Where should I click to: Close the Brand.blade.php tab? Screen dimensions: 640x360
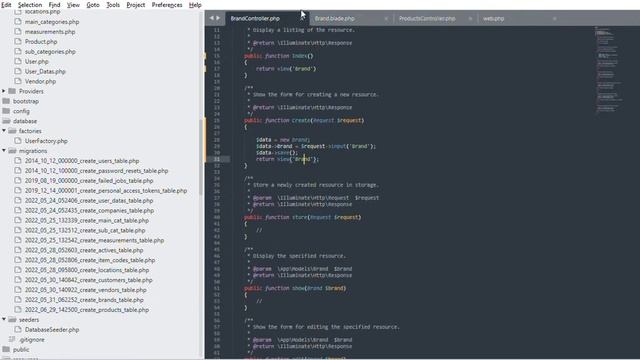(x=386, y=19)
